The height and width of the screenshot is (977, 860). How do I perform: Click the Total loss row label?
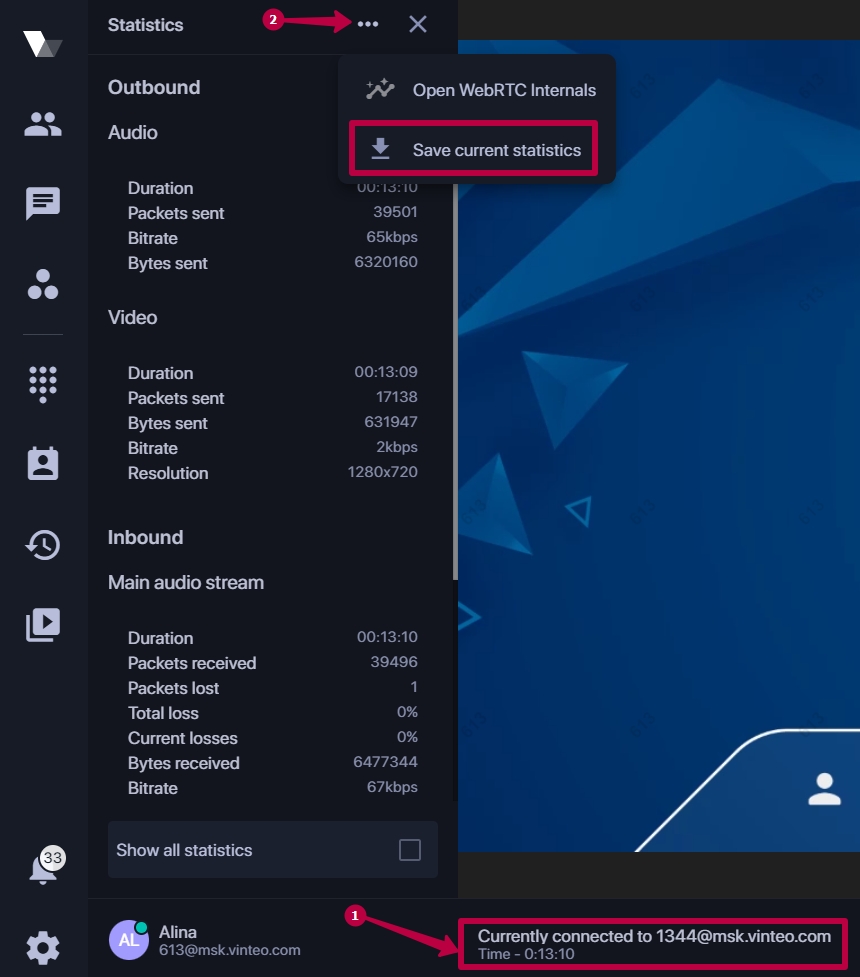tap(163, 713)
